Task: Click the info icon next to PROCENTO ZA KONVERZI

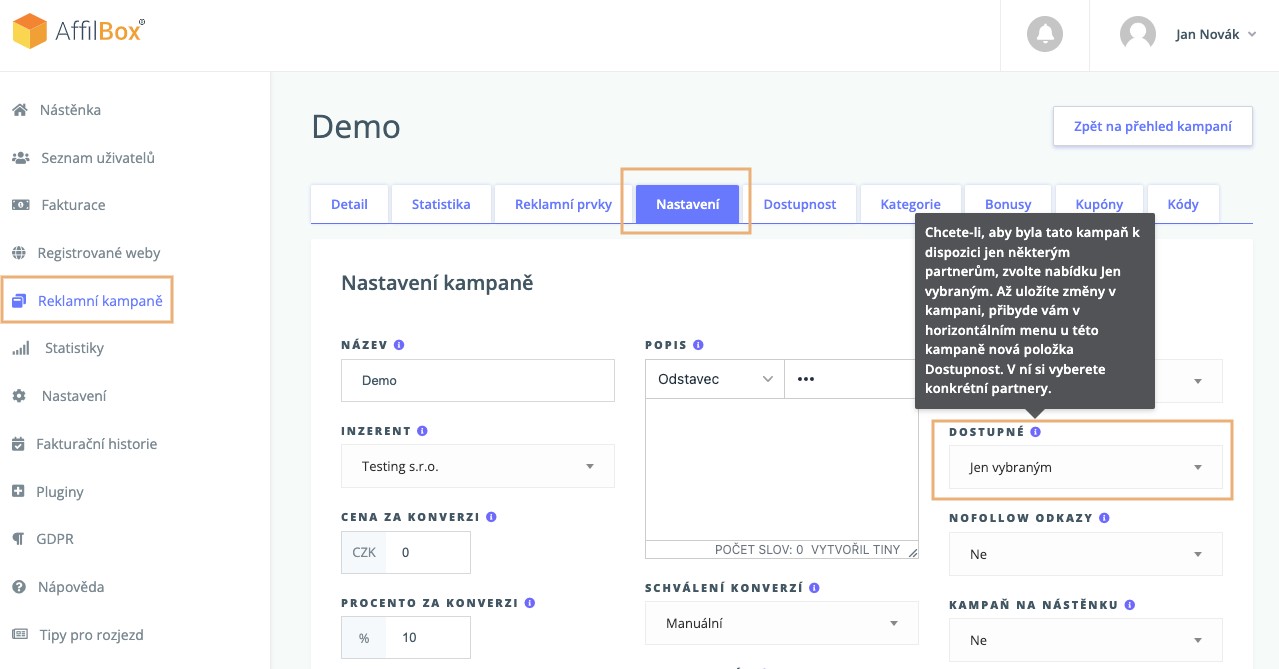Action: point(529,603)
